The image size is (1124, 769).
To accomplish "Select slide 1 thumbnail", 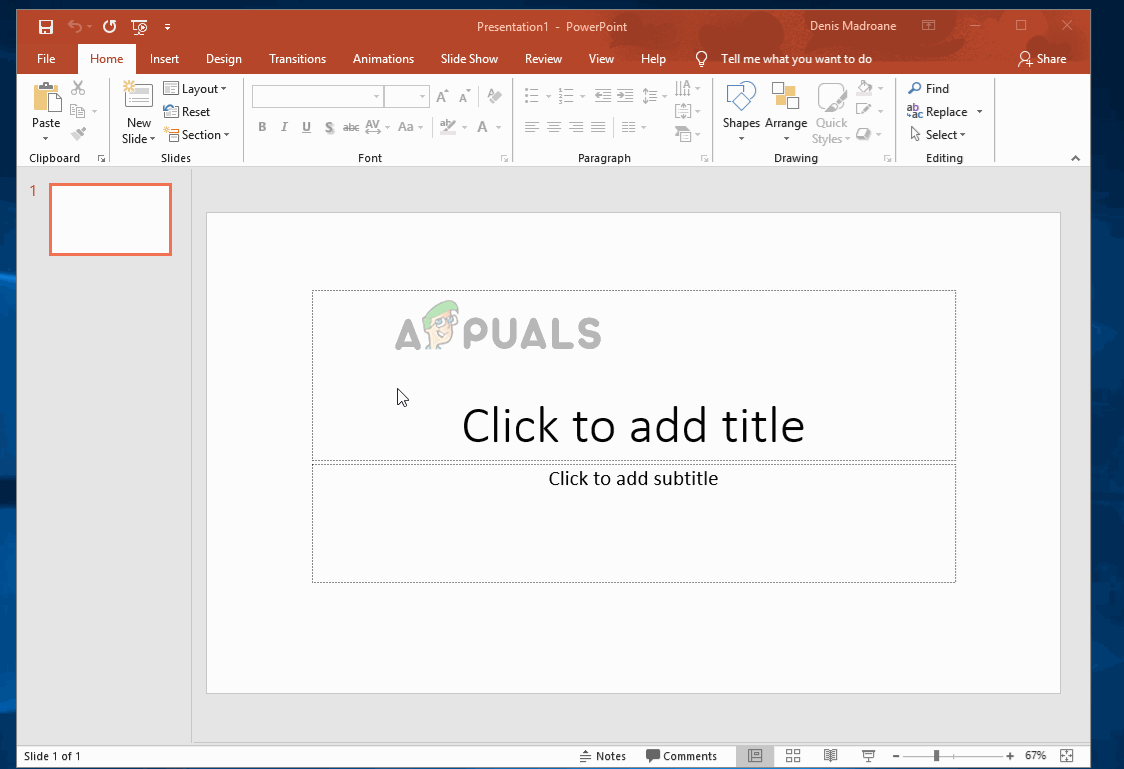I will tap(110, 219).
